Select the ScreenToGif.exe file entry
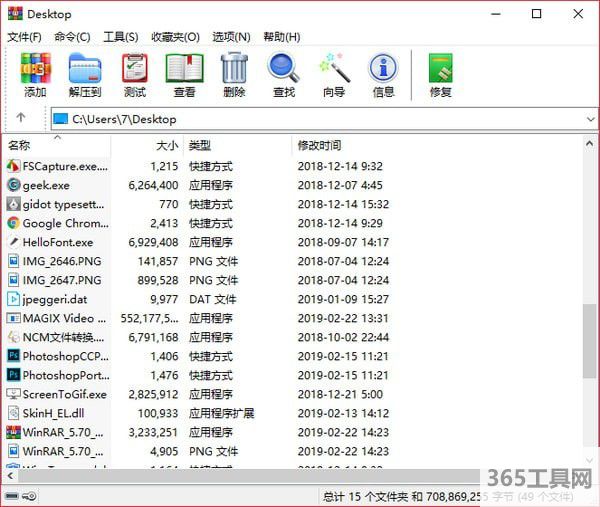The image size is (600, 507). pyautogui.click(x=64, y=394)
